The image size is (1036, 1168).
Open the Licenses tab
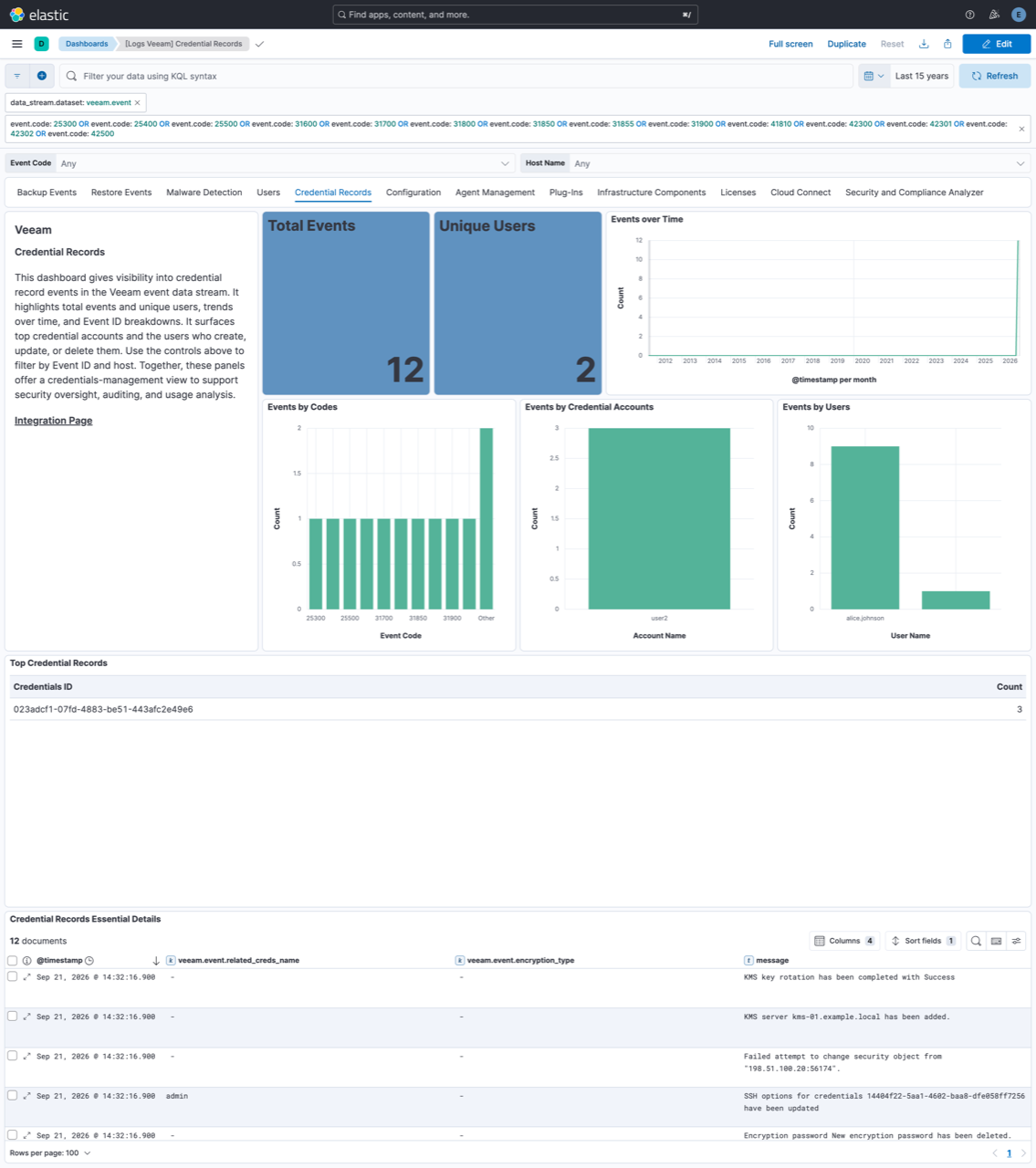click(x=738, y=193)
